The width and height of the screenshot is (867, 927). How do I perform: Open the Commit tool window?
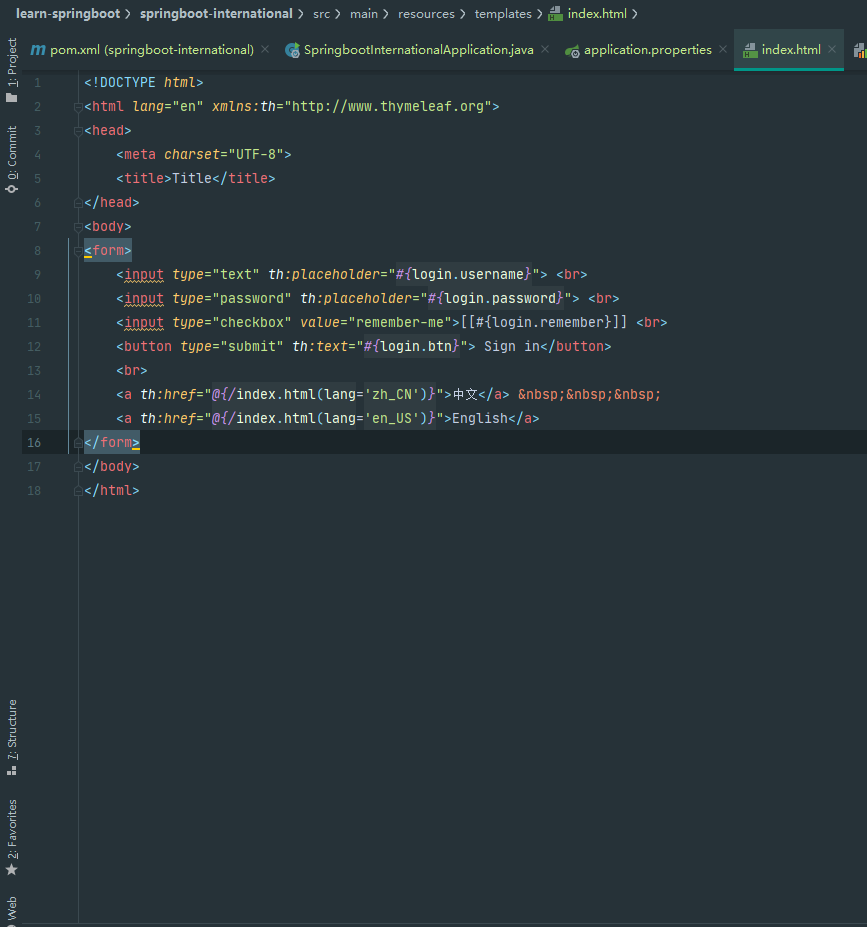coord(12,159)
